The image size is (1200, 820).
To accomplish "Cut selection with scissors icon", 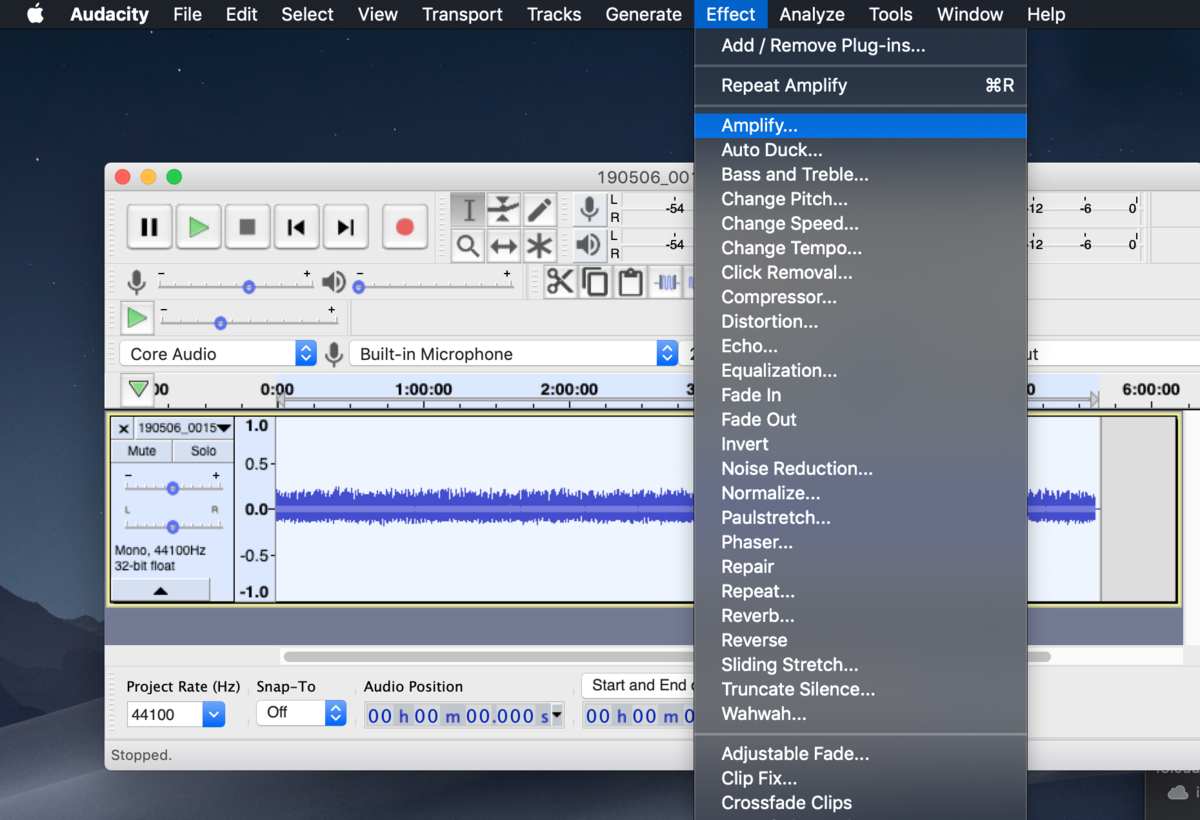I will [x=560, y=282].
